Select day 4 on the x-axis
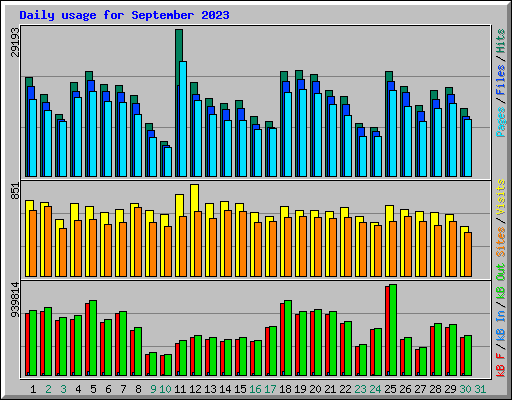The height and width of the screenshot is (400, 512). pyautogui.click(x=78, y=389)
